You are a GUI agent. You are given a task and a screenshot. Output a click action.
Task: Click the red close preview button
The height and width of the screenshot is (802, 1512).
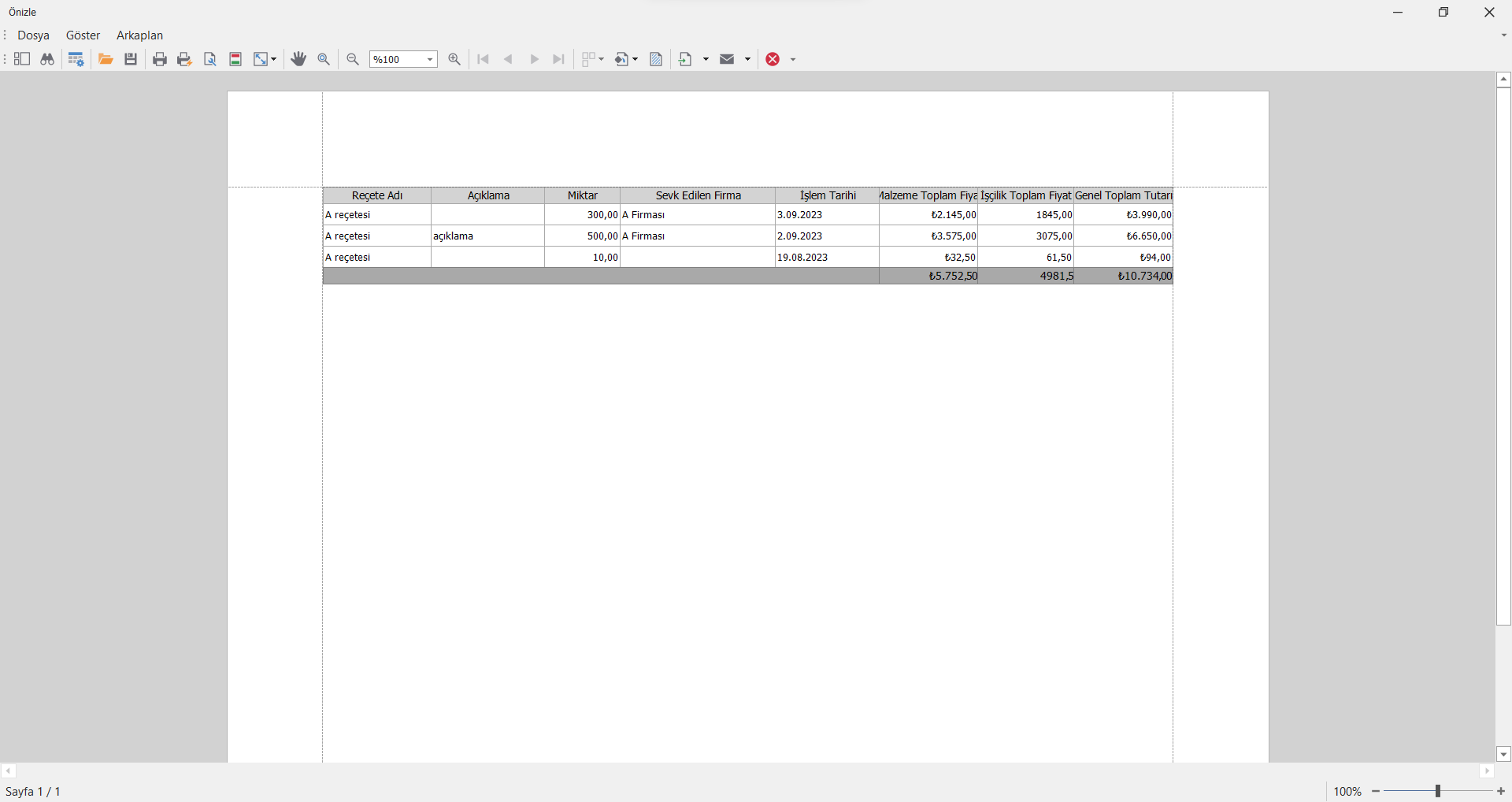point(773,59)
